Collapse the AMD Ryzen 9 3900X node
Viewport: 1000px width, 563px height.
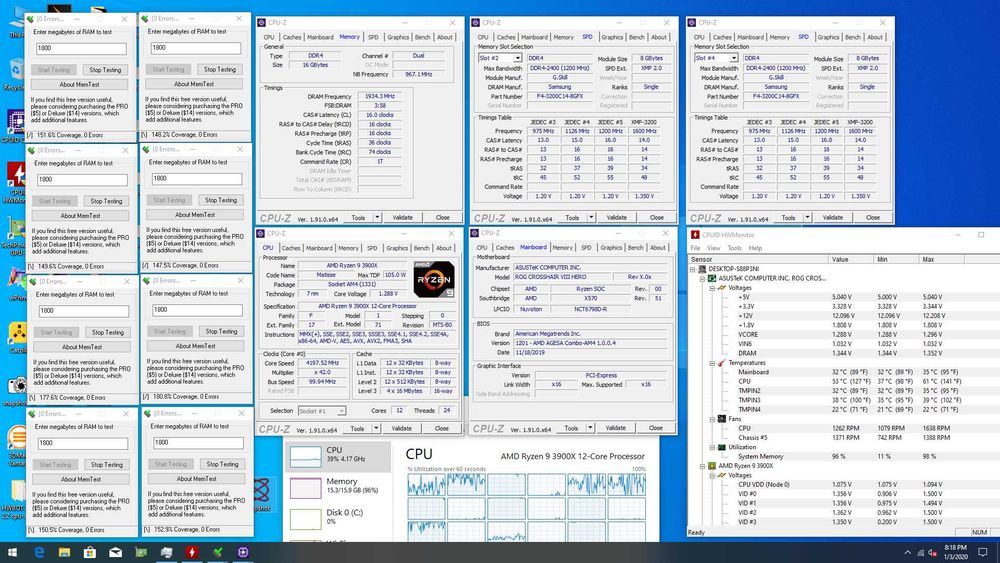pos(702,466)
